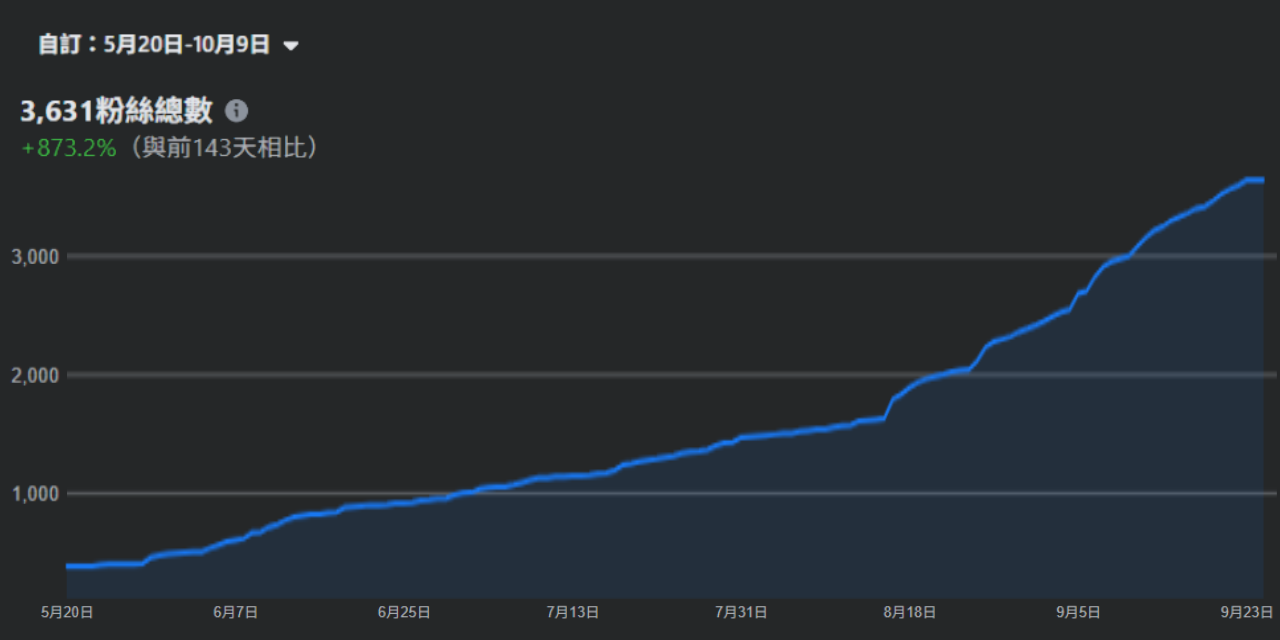Select the 3,631粉絲總數 heading
This screenshot has height=640, width=1280.
click(x=117, y=111)
